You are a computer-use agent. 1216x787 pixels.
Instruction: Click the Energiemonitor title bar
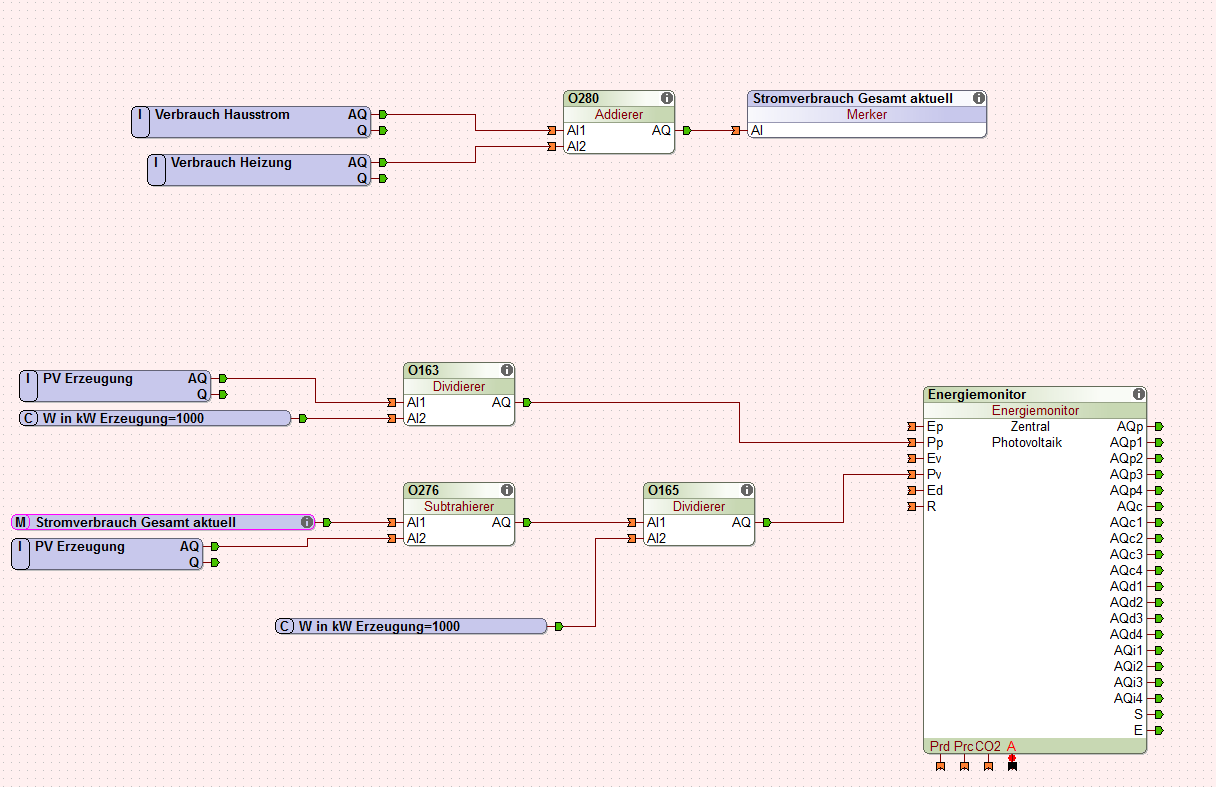1035,394
